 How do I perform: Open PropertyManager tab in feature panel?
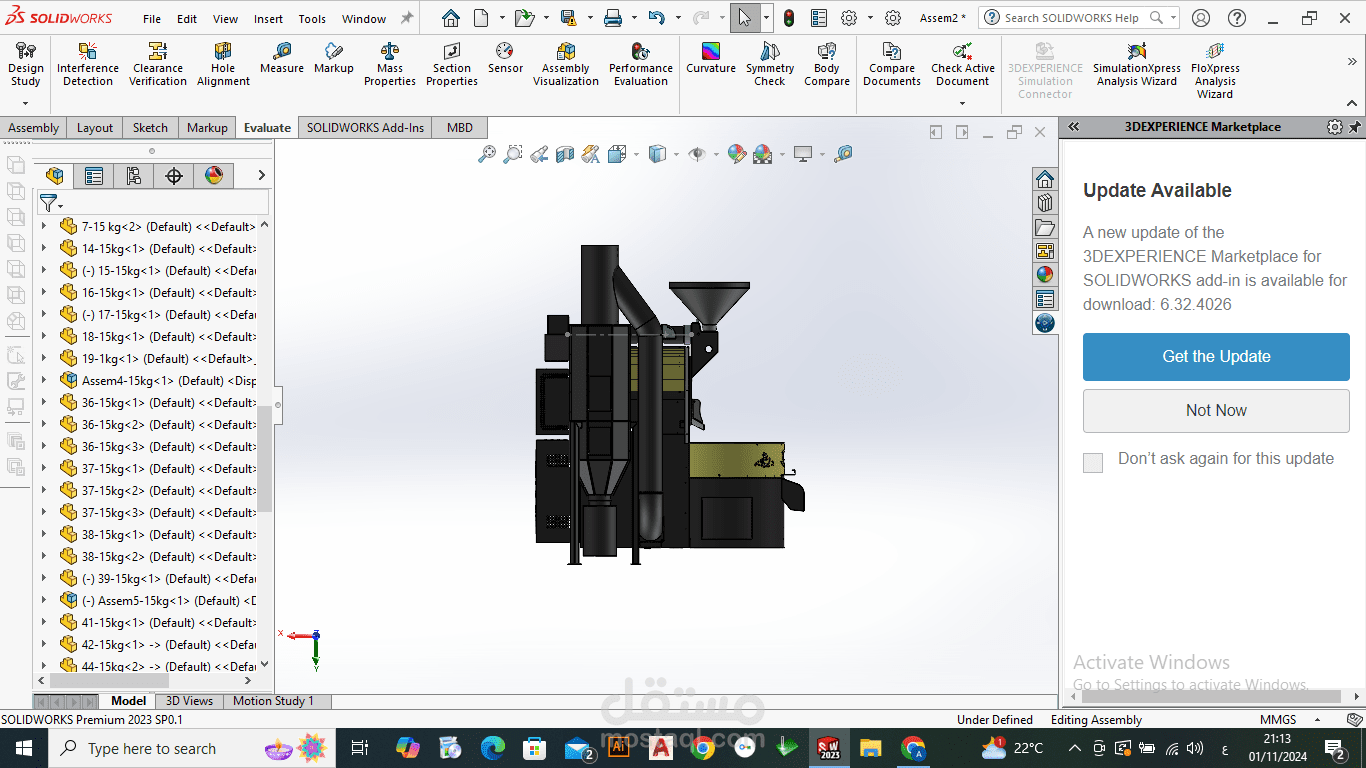tap(94, 176)
